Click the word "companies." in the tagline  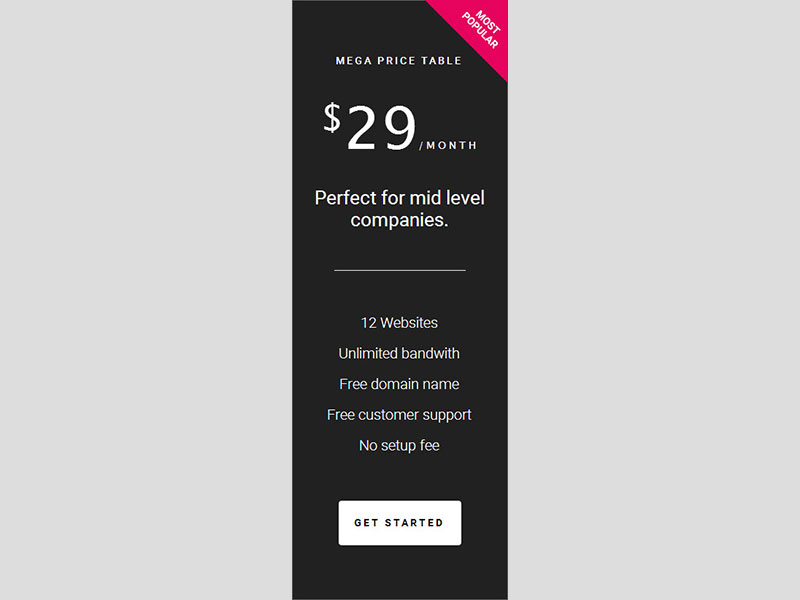point(399,220)
